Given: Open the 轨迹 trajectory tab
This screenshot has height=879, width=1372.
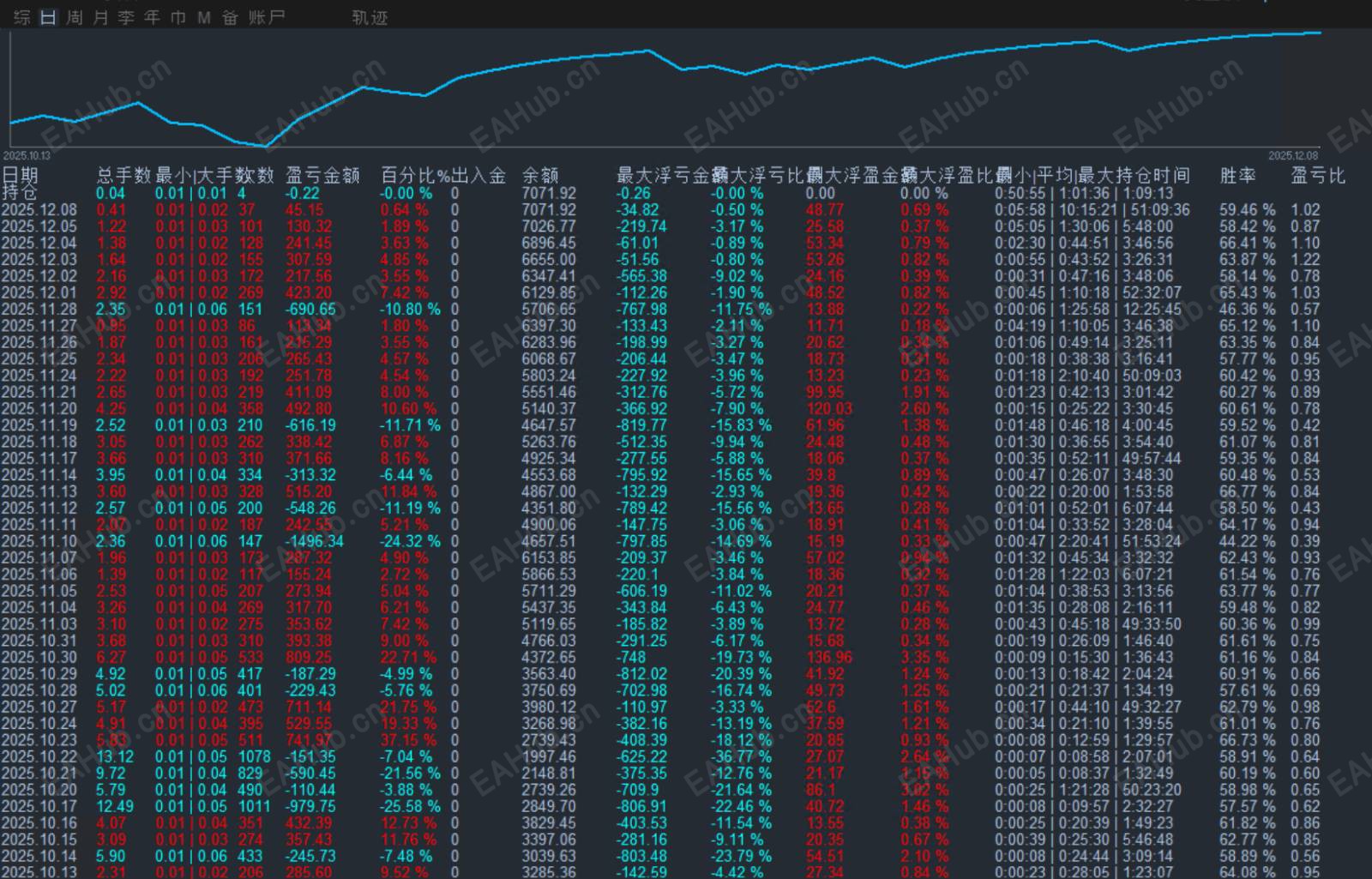Looking at the screenshot, I should 370,17.
